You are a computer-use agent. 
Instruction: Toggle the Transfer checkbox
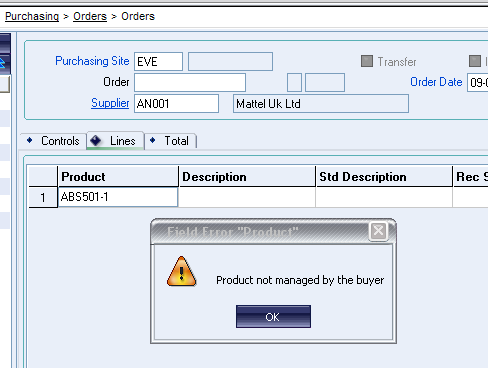pyautogui.click(x=367, y=61)
